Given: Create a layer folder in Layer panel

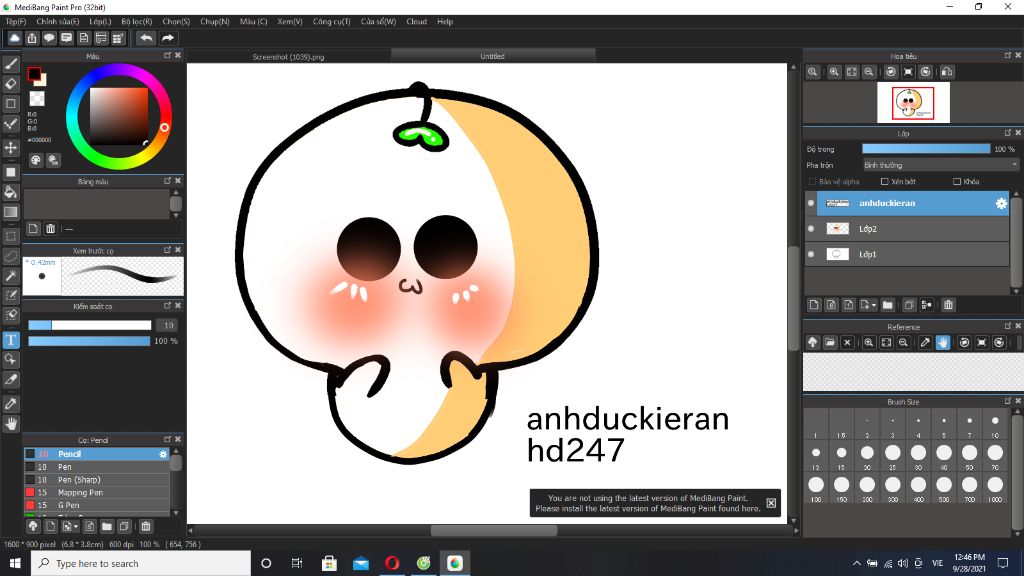Looking at the screenshot, I should click(x=888, y=304).
